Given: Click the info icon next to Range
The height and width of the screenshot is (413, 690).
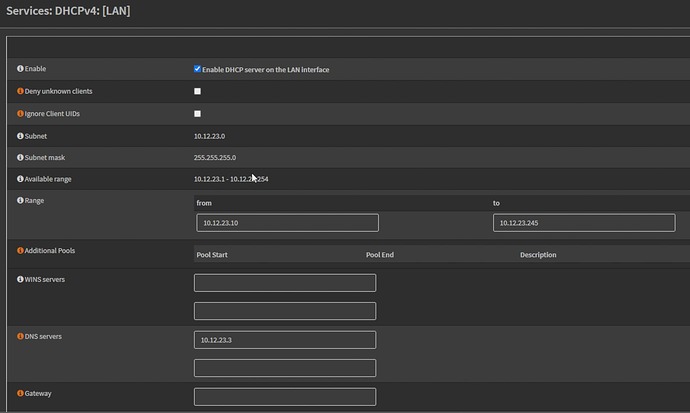Looking at the screenshot, I should pos(21,201).
